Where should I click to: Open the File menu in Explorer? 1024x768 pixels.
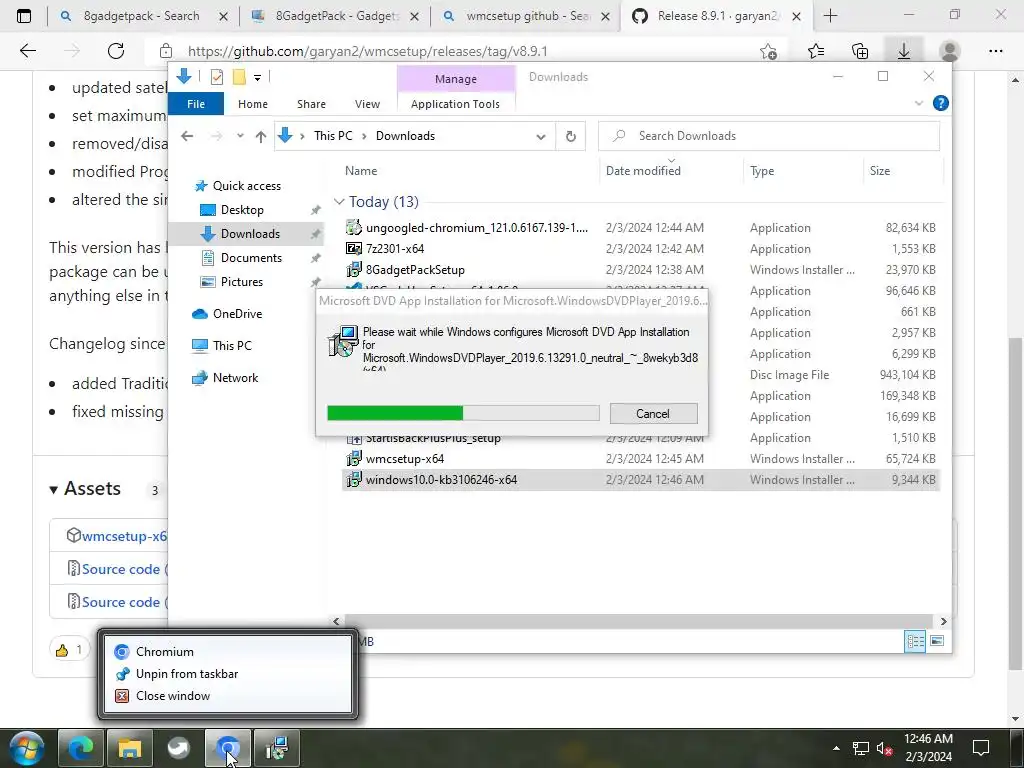point(196,104)
